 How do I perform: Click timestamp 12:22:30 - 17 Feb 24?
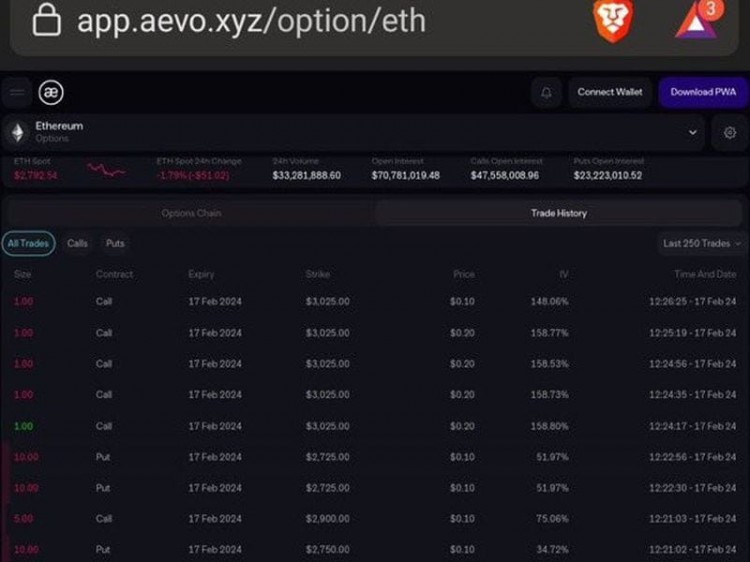point(693,488)
